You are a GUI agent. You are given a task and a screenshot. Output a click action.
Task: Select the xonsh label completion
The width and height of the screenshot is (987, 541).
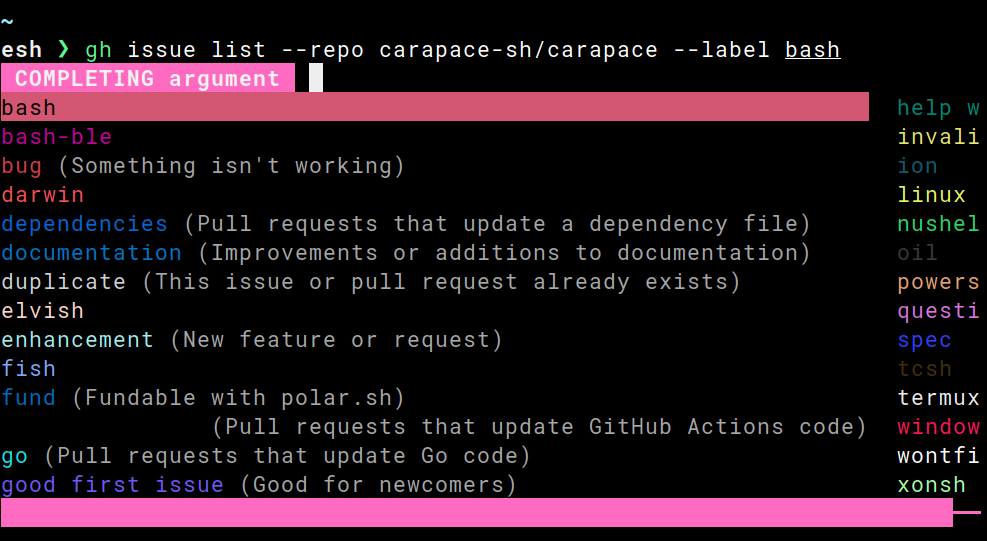[x=931, y=485]
